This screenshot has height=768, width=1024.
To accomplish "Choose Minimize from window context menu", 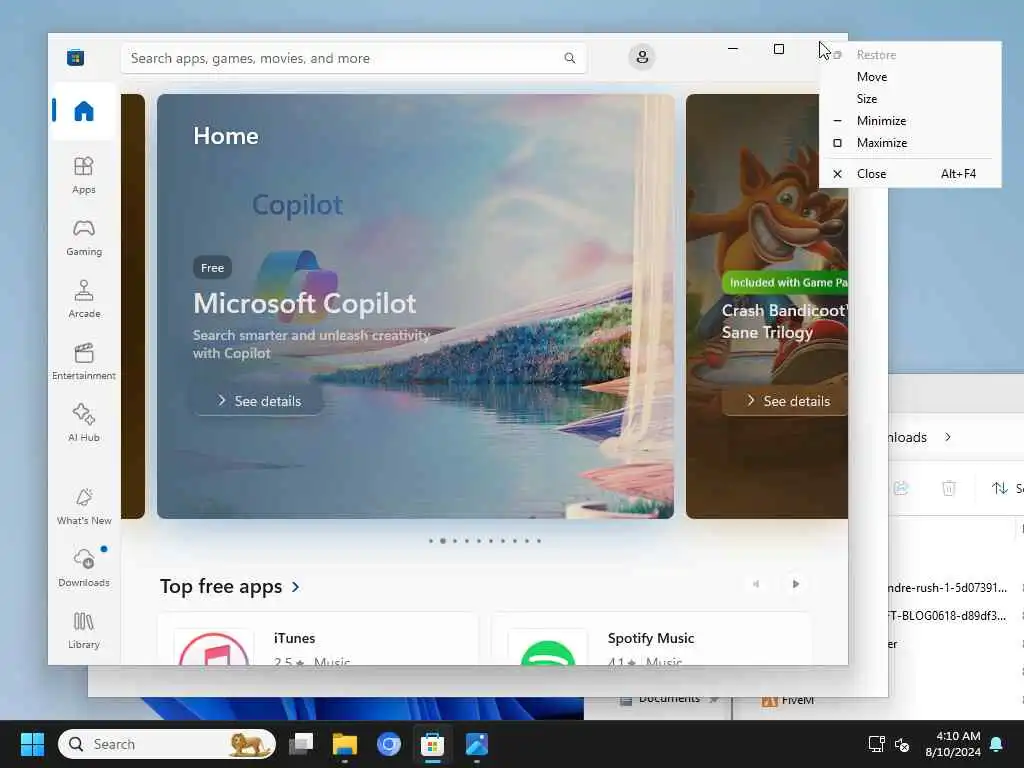I will coord(910,121).
